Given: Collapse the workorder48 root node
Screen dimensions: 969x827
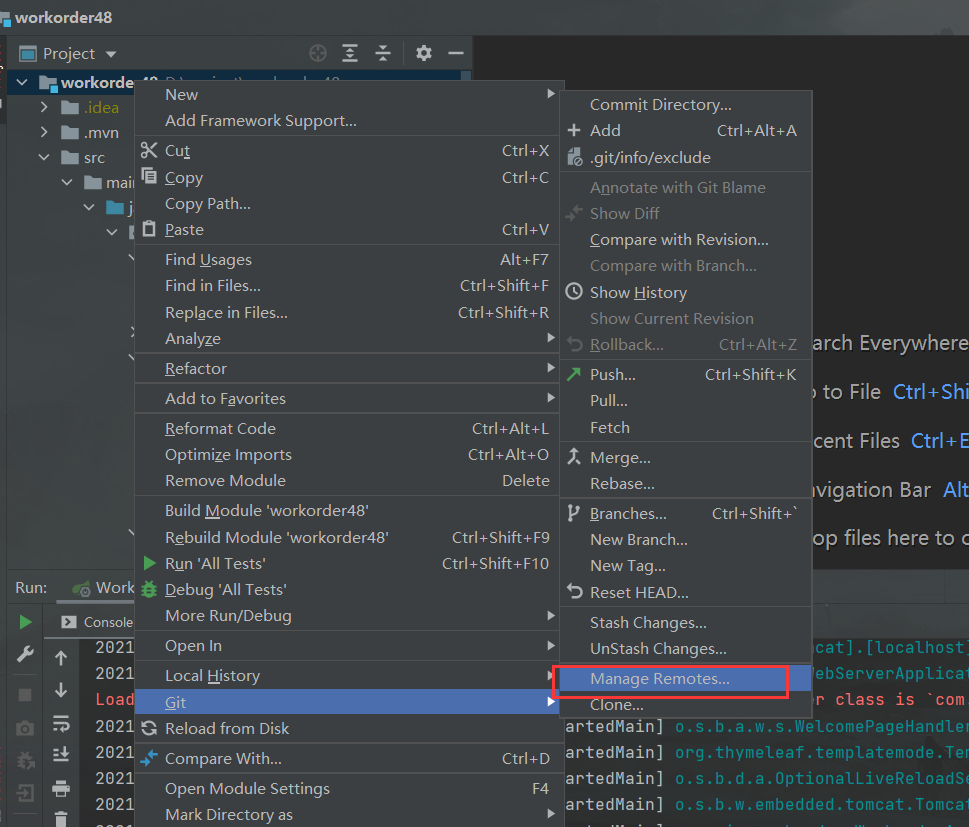Looking at the screenshot, I should tap(22, 82).
